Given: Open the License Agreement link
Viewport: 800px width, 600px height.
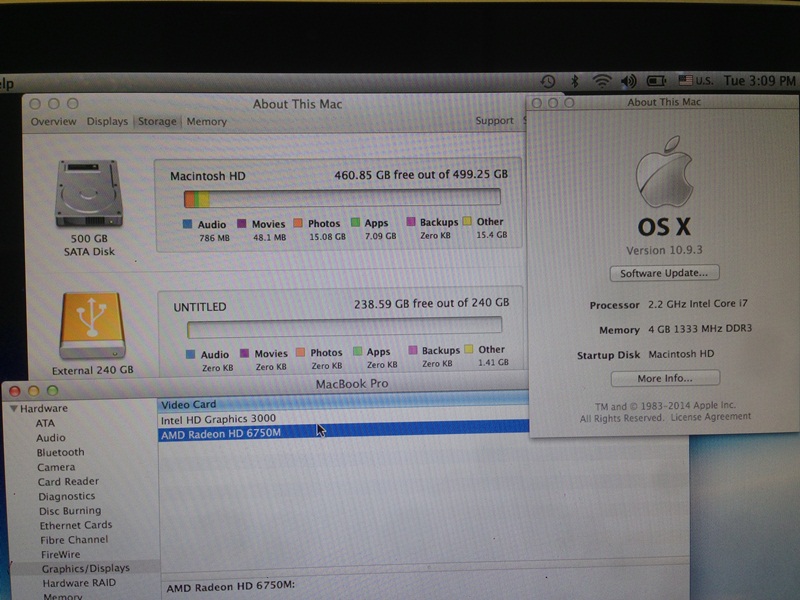Looking at the screenshot, I should tap(711, 417).
